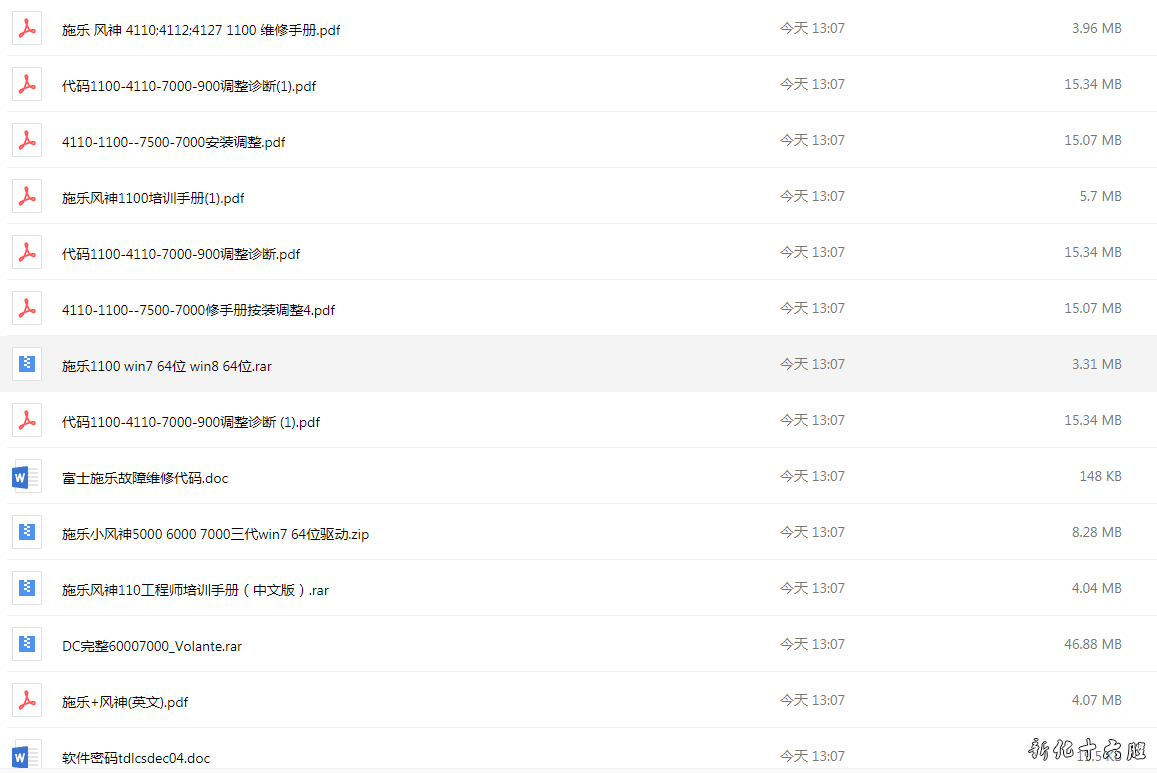The image size is (1157, 773).
Task: Click 46.88 MB size of Volante.rar
Action: pyautogui.click(x=1093, y=644)
